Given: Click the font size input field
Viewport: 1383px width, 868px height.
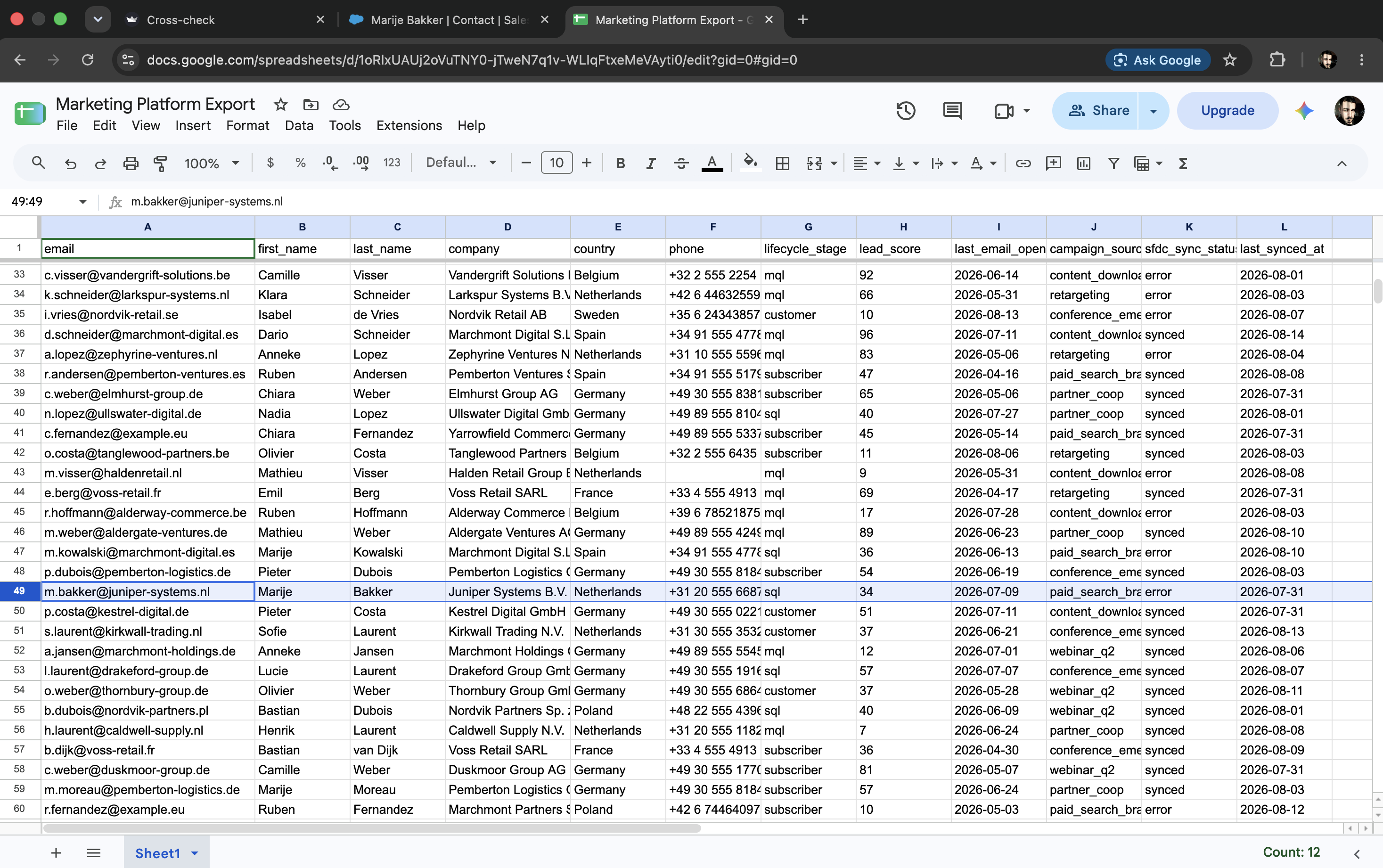Looking at the screenshot, I should 556,163.
